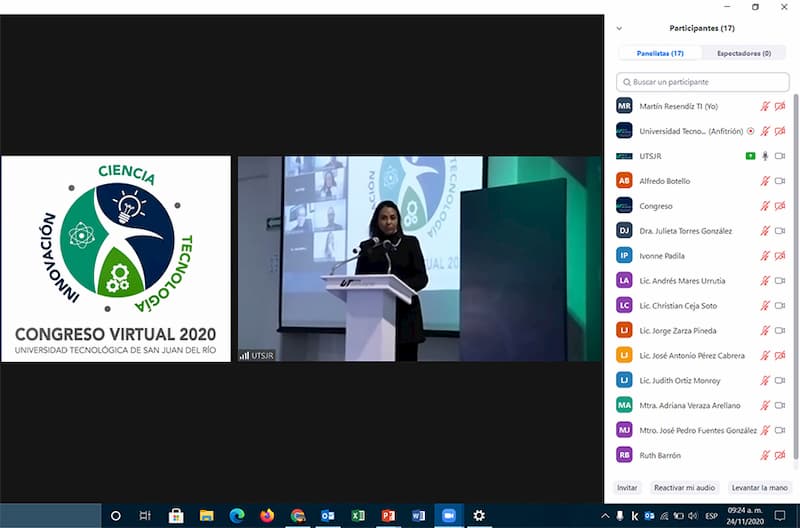The width and height of the screenshot is (800, 528).
Task: Click the camera icon on the UTSJR row
Action: 780,156
